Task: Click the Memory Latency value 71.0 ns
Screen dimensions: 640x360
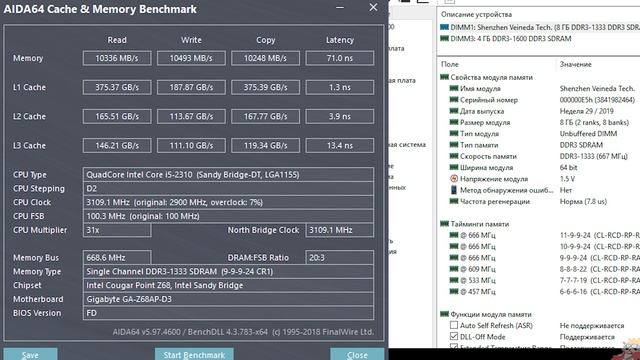Action: [x=340, y=58]
